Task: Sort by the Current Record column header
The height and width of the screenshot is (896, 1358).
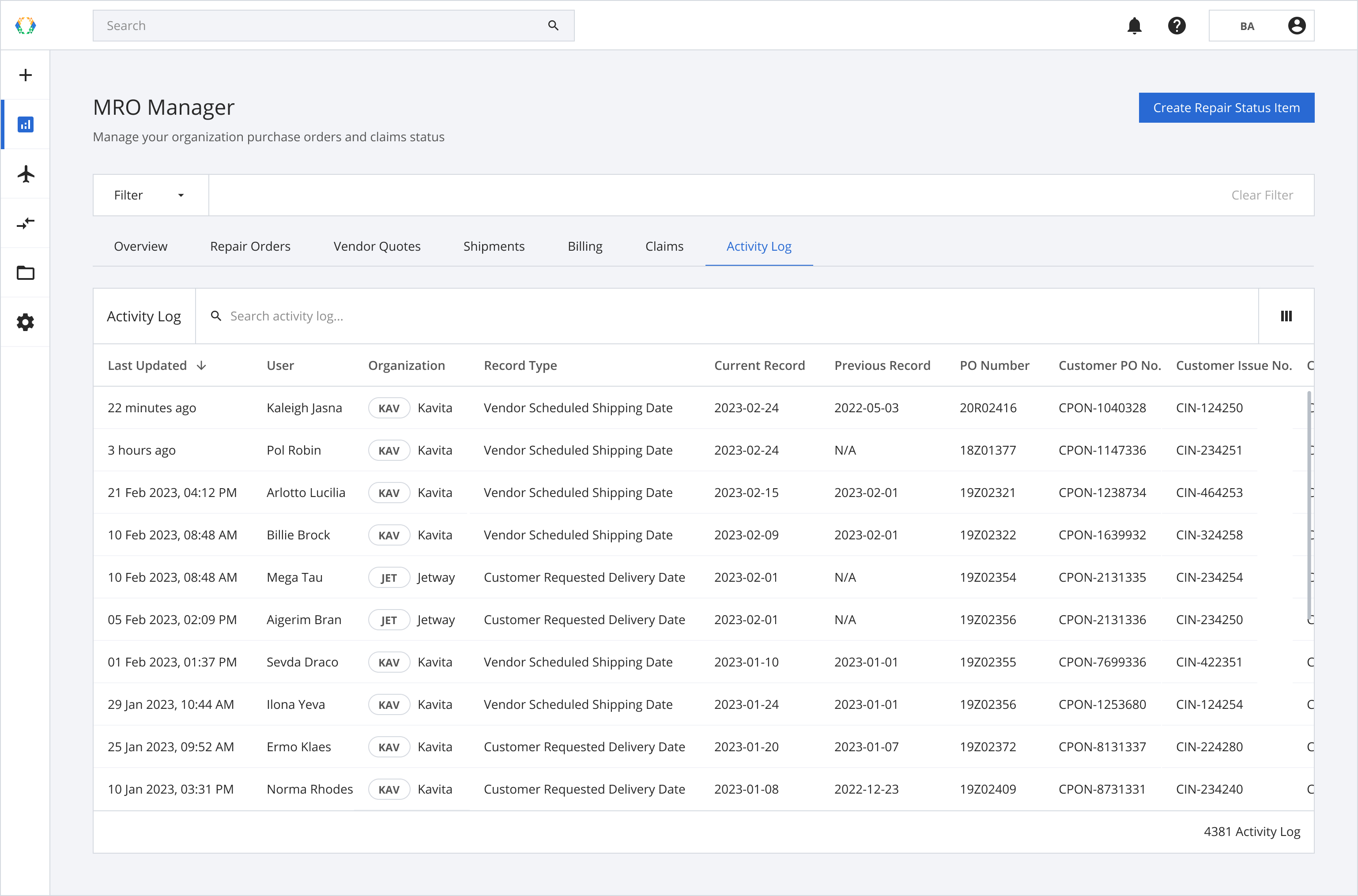Action: [x=759, y=366]
